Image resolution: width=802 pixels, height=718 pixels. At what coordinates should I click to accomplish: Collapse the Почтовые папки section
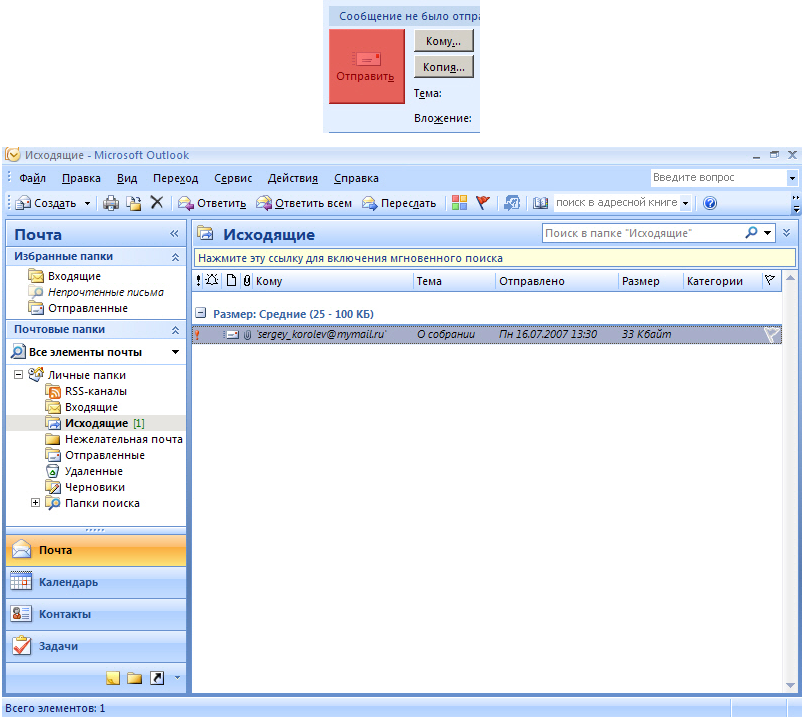[175, 330]
